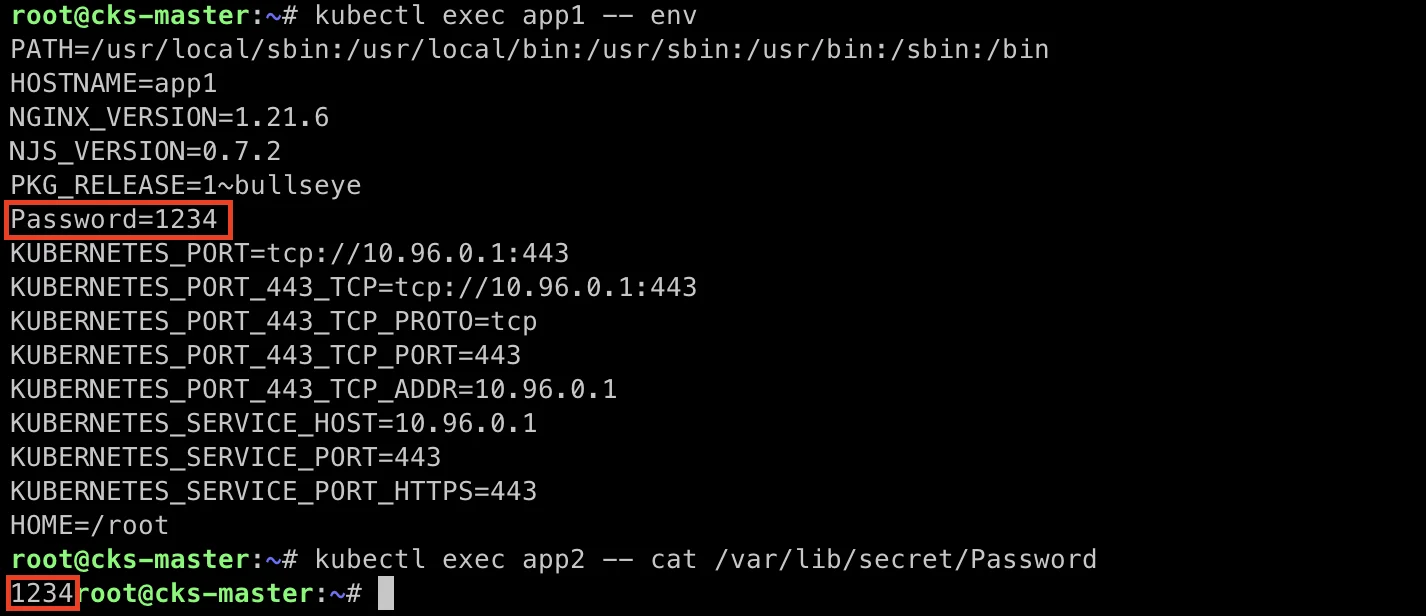Click the KUBERNETES_PORT_443_TCP_ADDR line
The image size is (1426, 616).
tap(313, 389)
